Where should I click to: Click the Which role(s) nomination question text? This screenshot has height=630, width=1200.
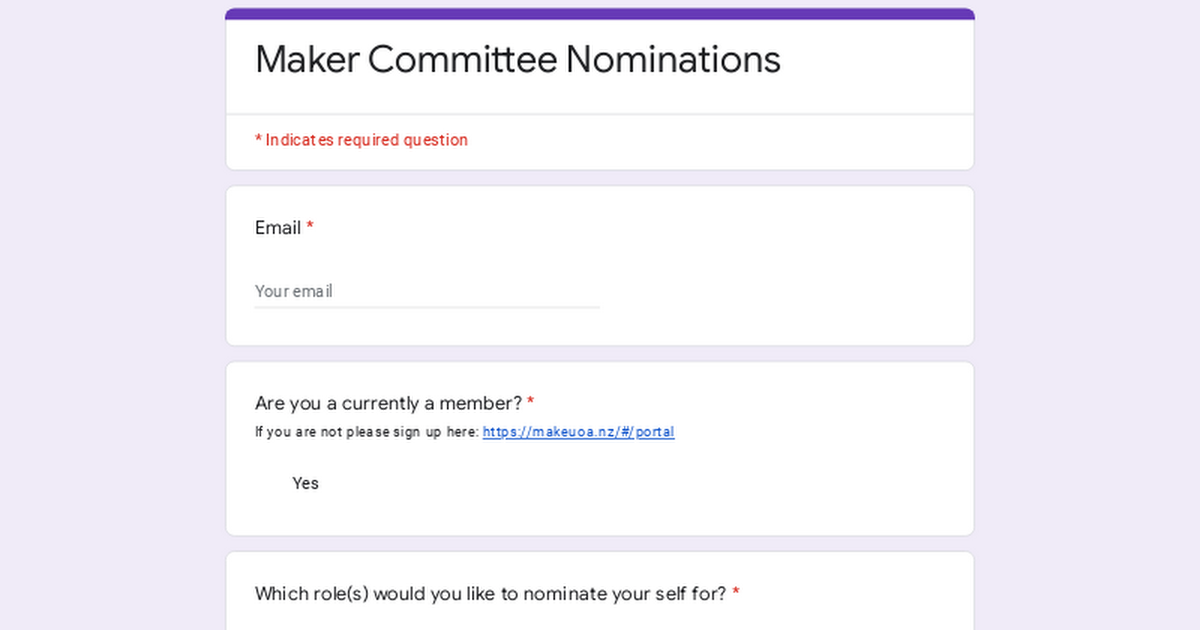490,594
